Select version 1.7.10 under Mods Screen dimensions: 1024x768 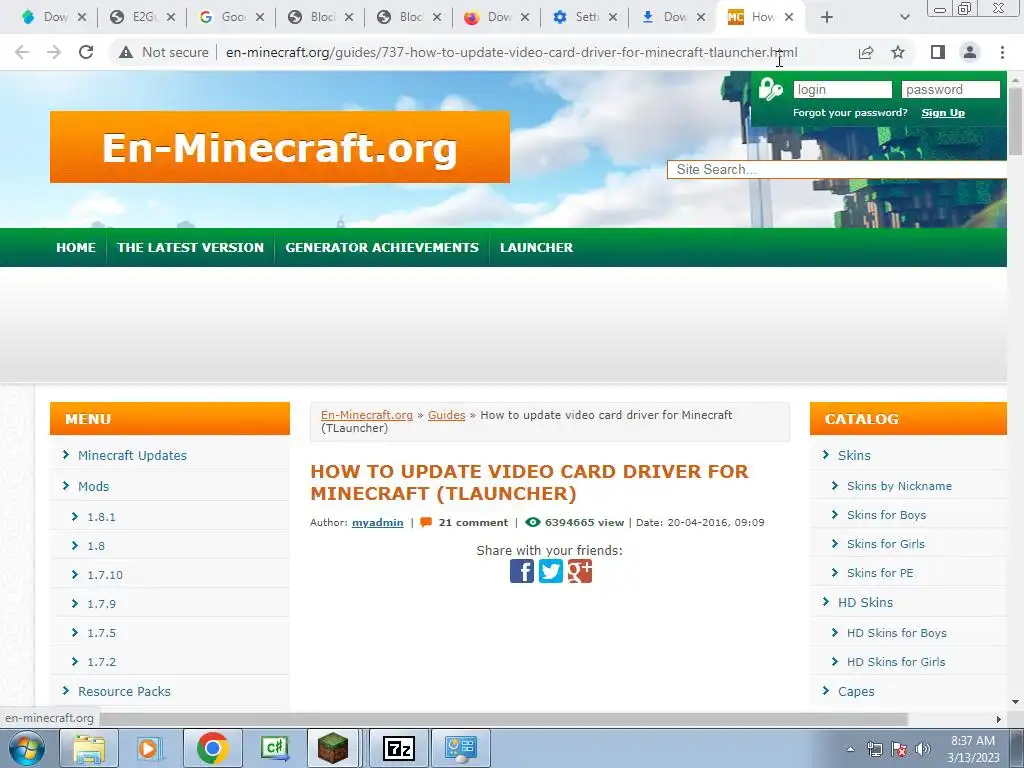point(104,575)
